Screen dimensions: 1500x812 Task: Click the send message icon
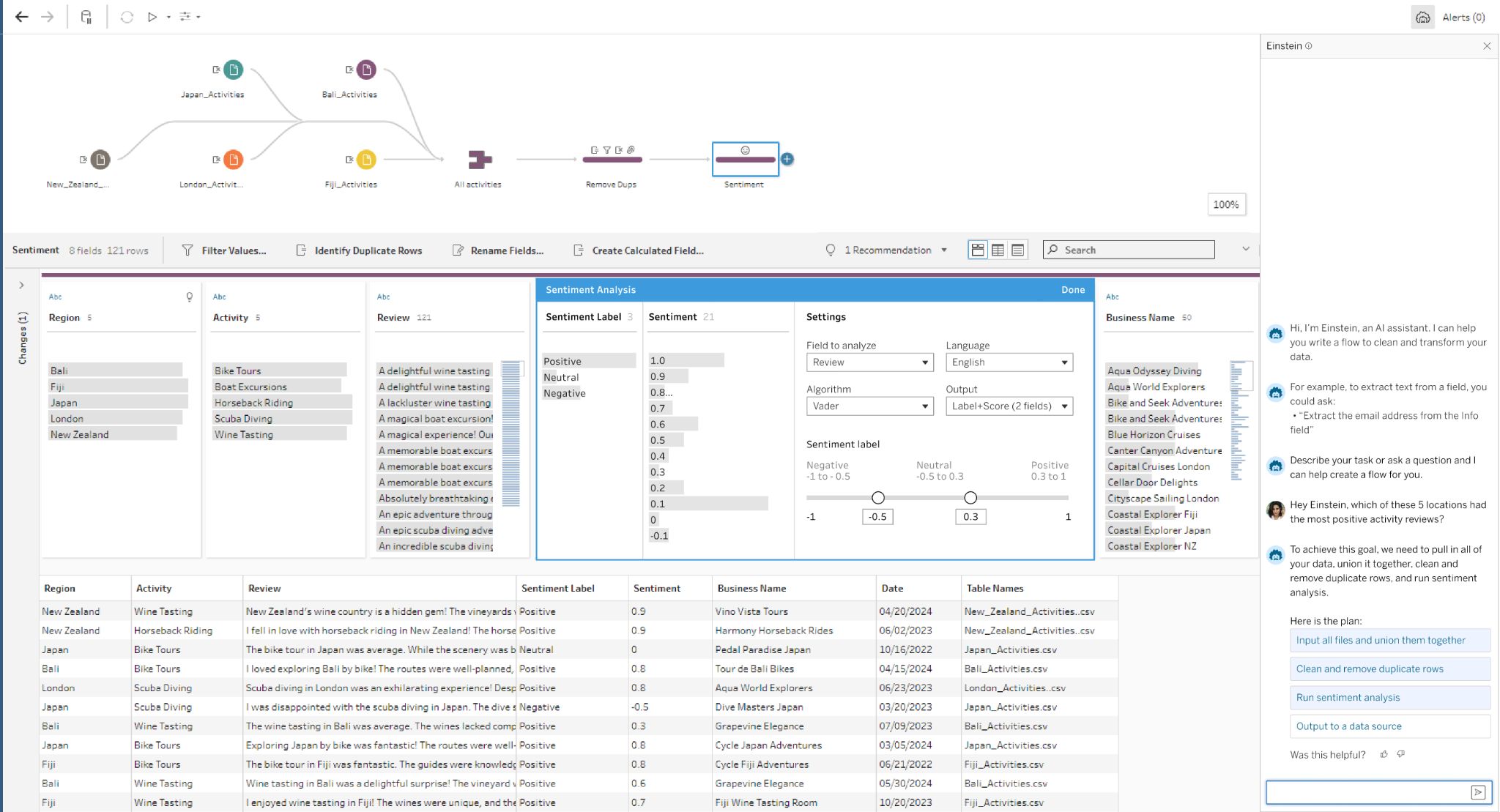[x=1478, y=792]
